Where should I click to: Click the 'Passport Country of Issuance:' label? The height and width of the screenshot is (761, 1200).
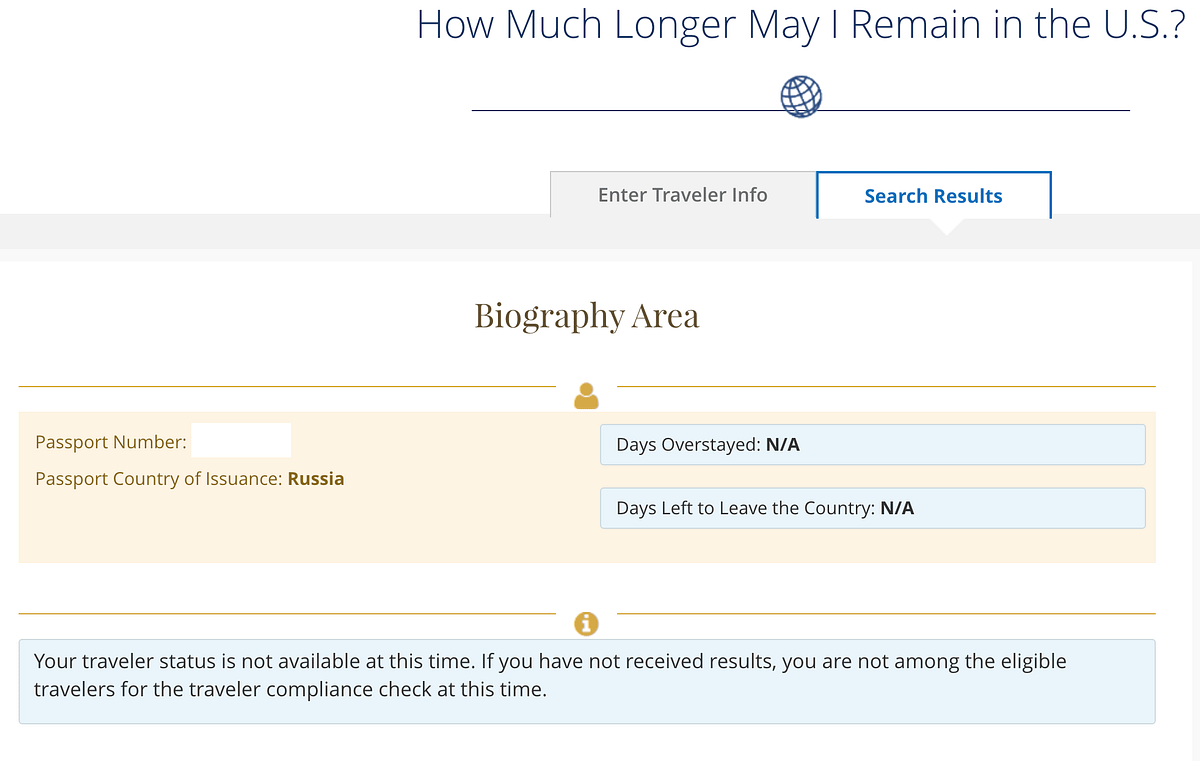click(x=159, y=479)
